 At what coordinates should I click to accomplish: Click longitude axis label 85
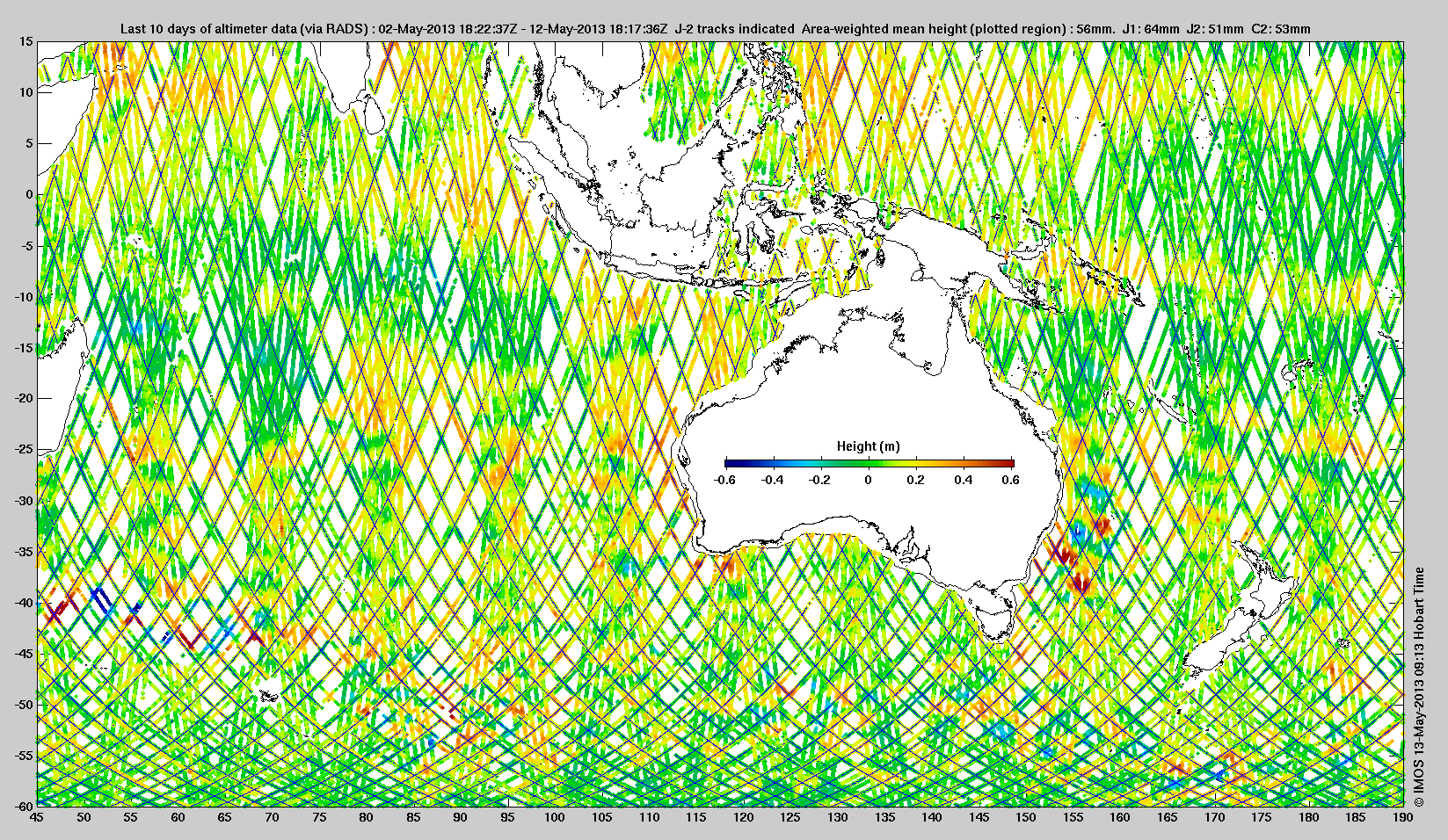(x=413, y=817)
